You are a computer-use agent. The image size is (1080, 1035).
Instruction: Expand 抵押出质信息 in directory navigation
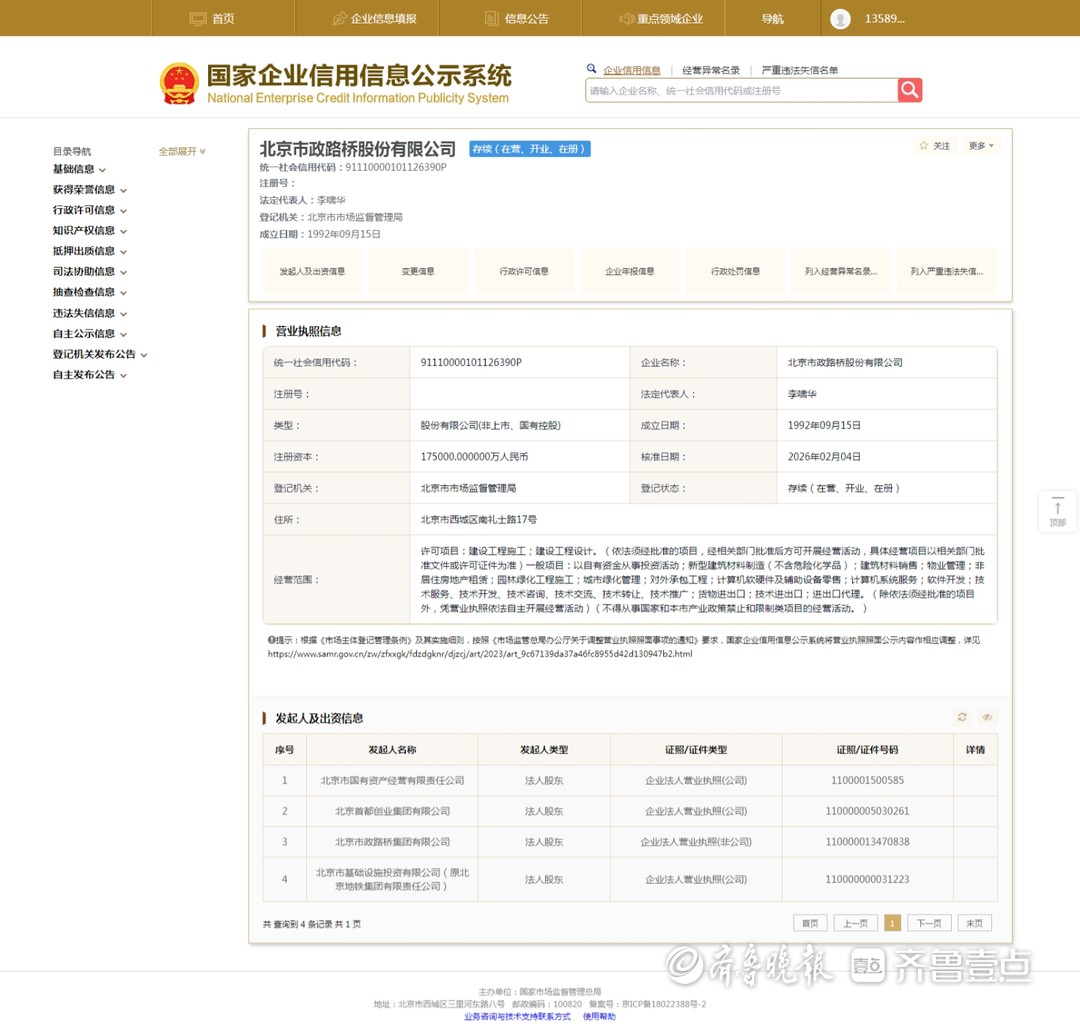[90, 251]
